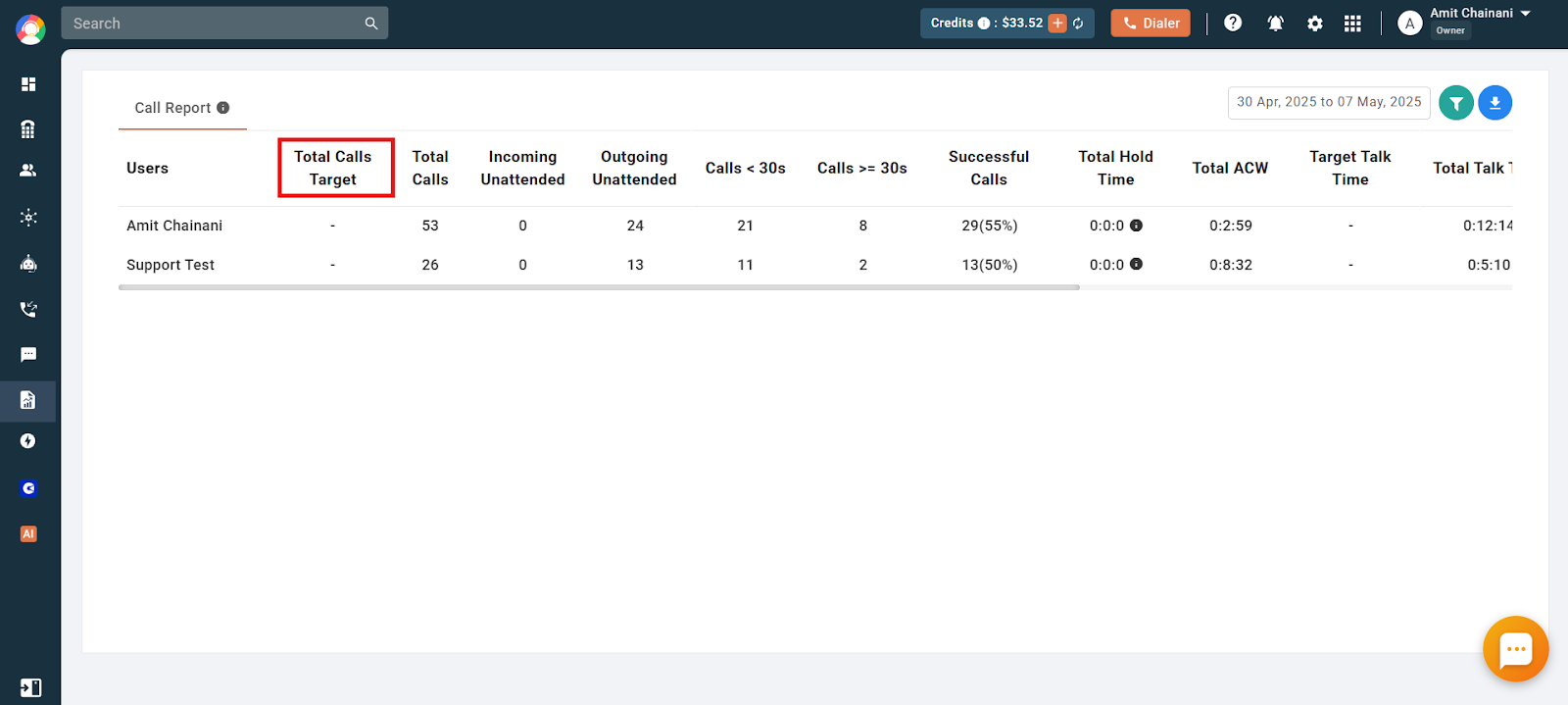This screenshot has width=1568, height=705.
Task: Click the 26 total calls value
Action: (430, 265)
